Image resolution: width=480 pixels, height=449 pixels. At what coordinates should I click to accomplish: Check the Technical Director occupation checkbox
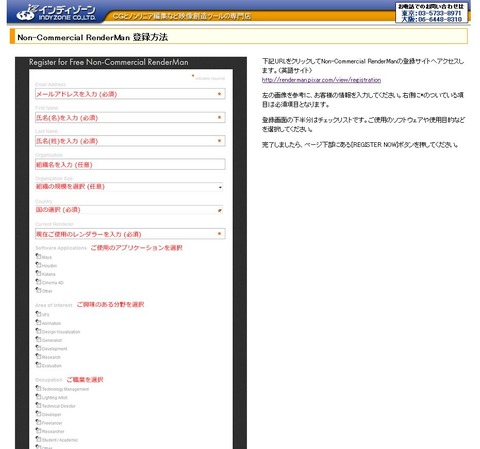tap(38, 405)
